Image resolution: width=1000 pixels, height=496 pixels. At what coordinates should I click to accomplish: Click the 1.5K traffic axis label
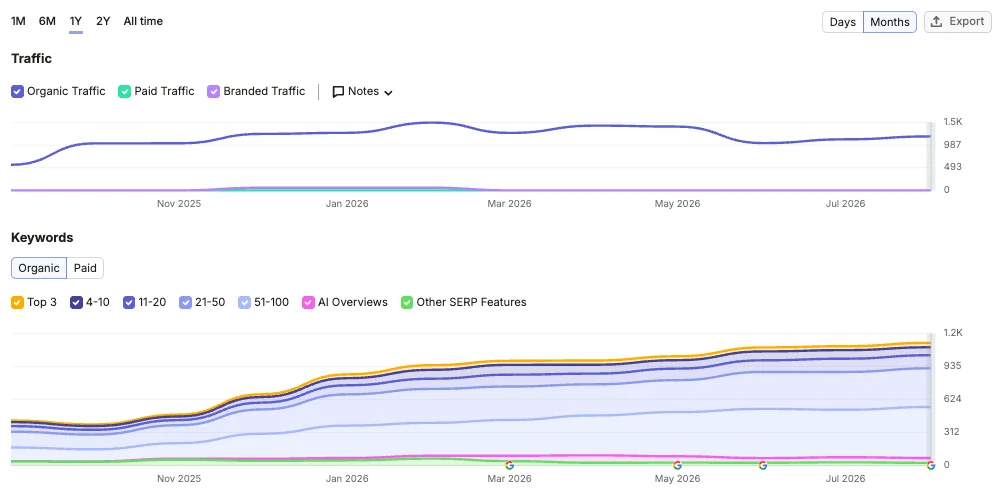pos(953,122)
